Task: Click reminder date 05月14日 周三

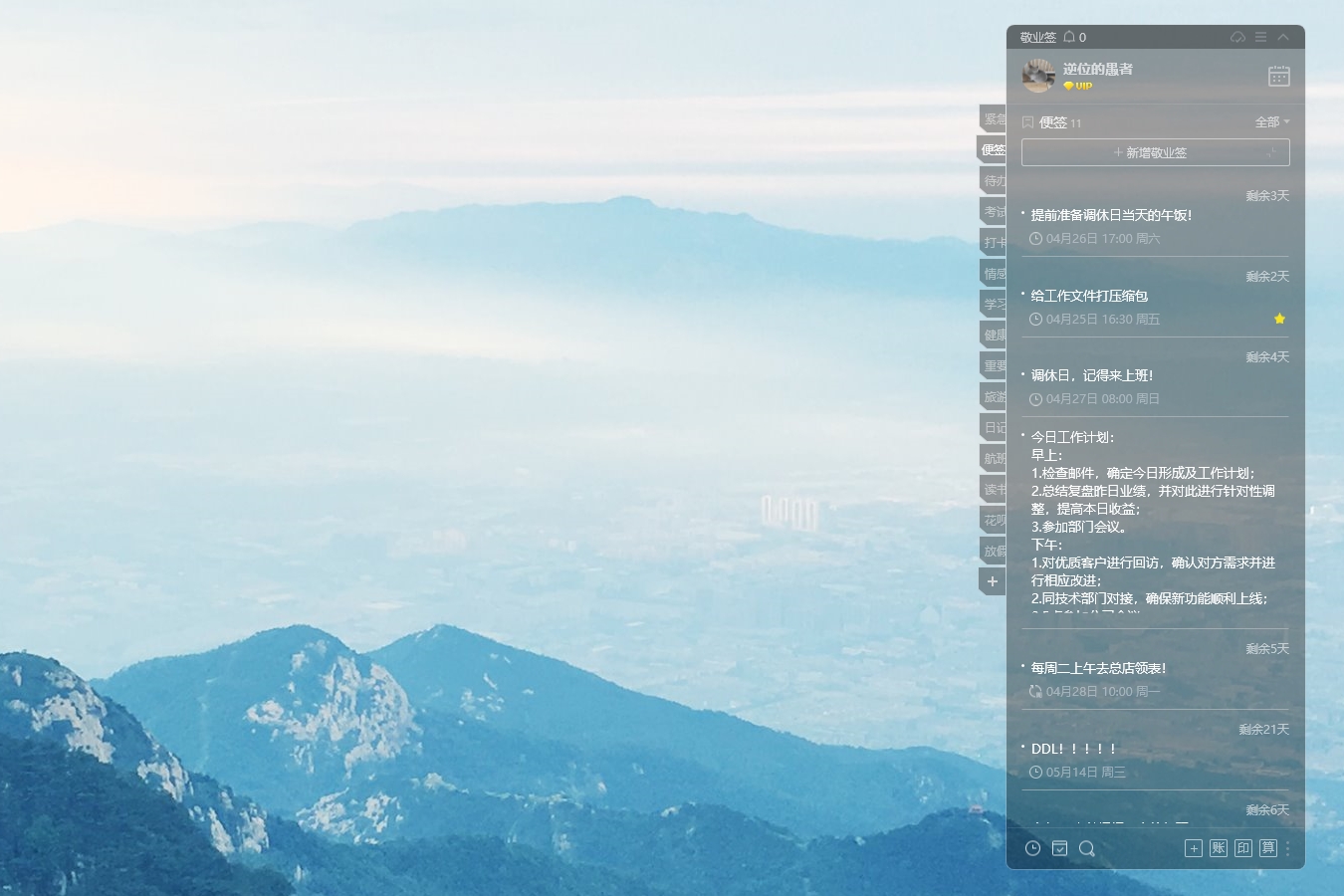Action: [x=1086, y=773]
